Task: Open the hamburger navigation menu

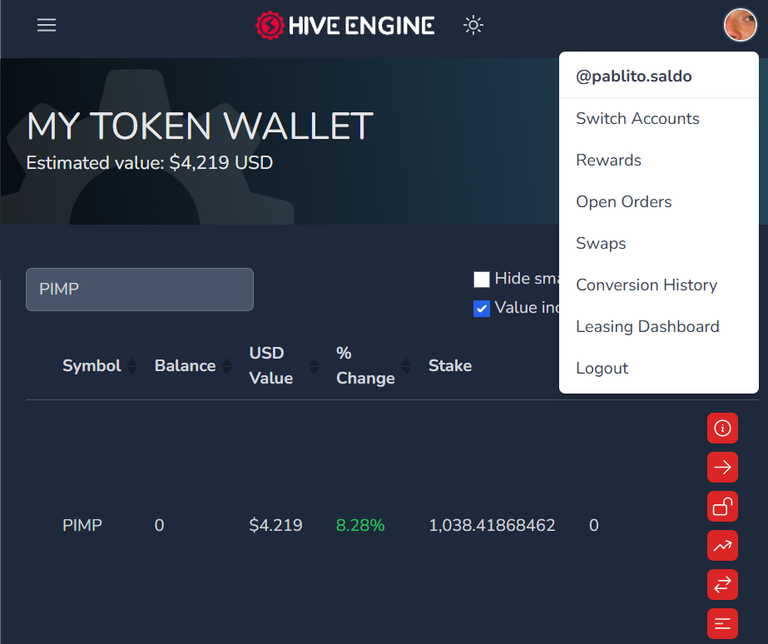Action: pyautogui.click(x=47, y=25)
